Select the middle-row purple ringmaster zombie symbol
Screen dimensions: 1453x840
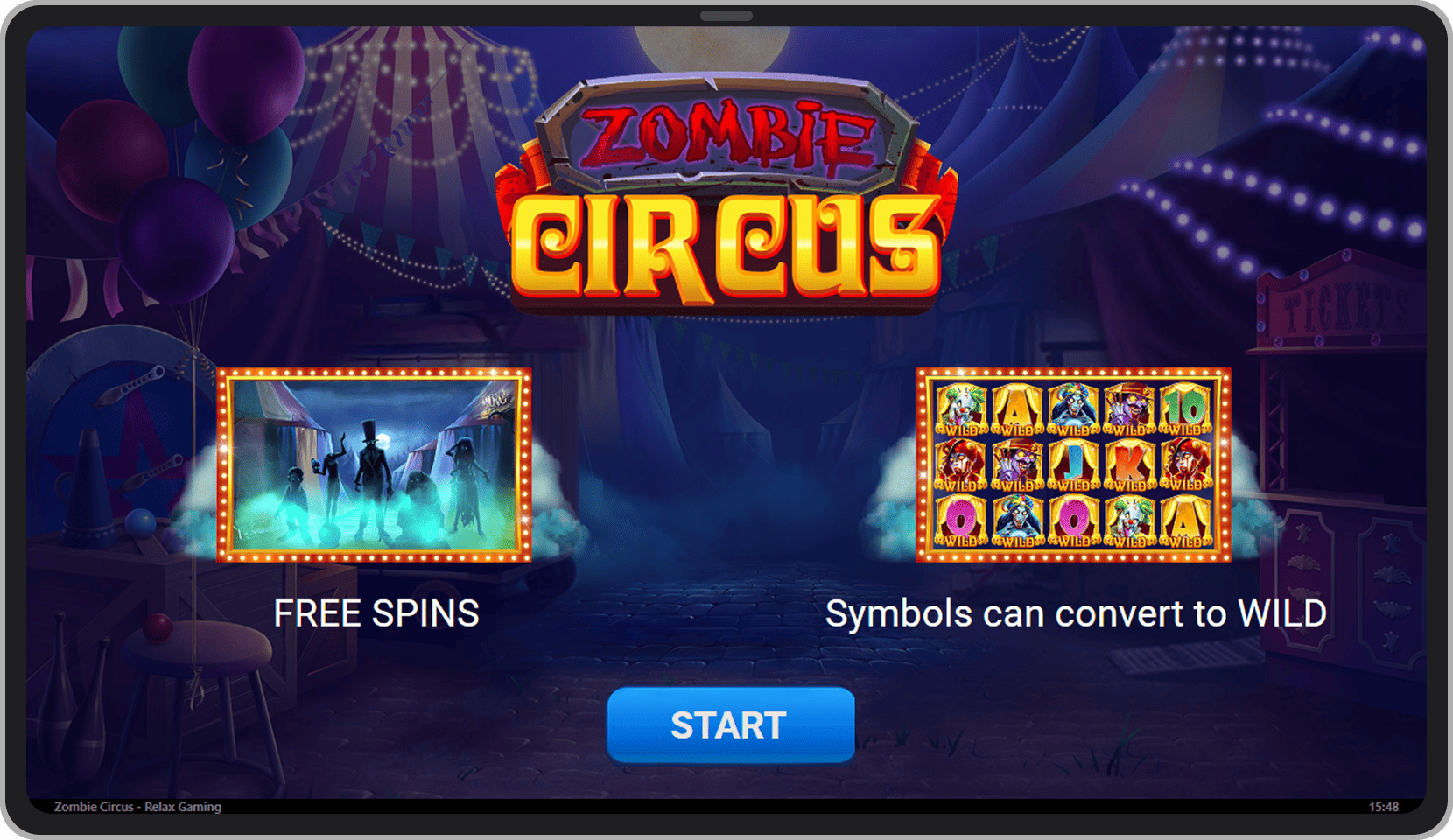(x=1016, y=464)
